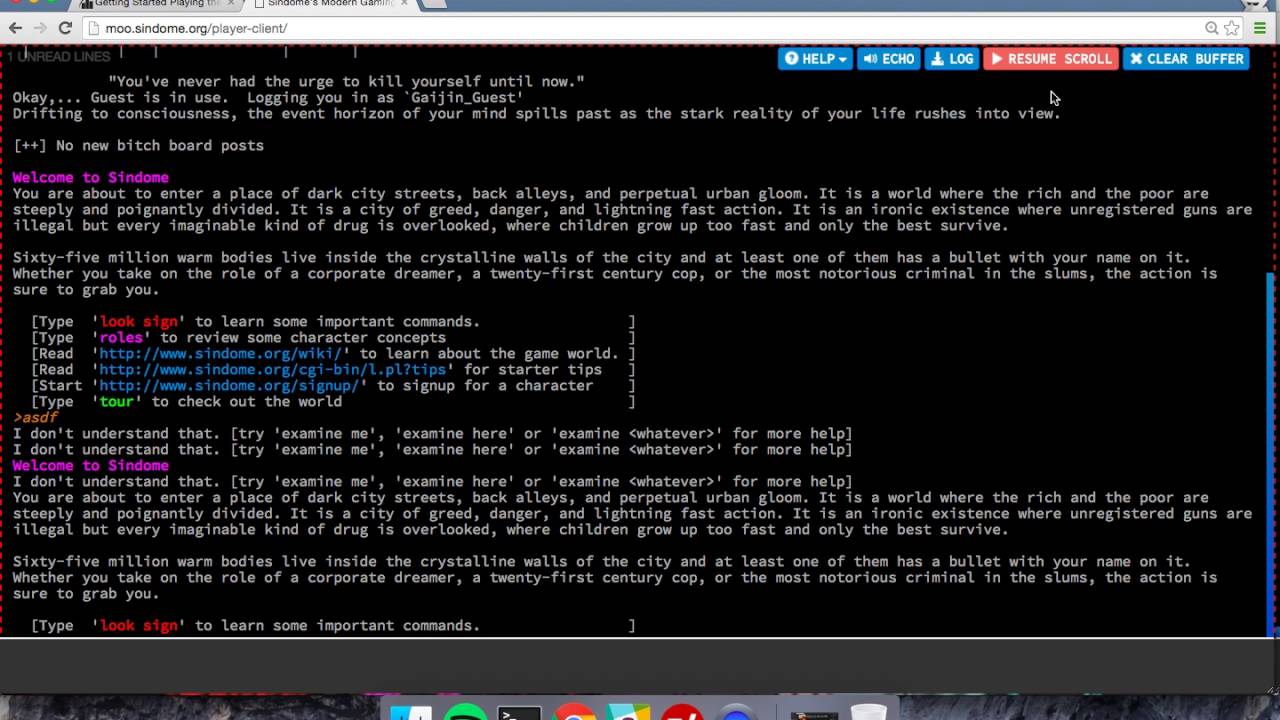Open Terminal from the dock
The image size is (1280, 720).
pos(519,712)
